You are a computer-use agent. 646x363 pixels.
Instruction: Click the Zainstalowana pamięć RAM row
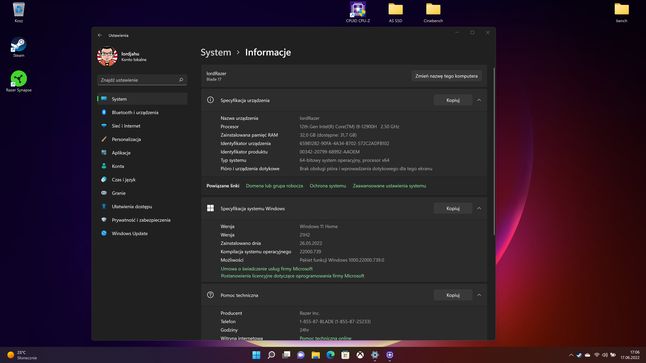[x=289, y=135]
